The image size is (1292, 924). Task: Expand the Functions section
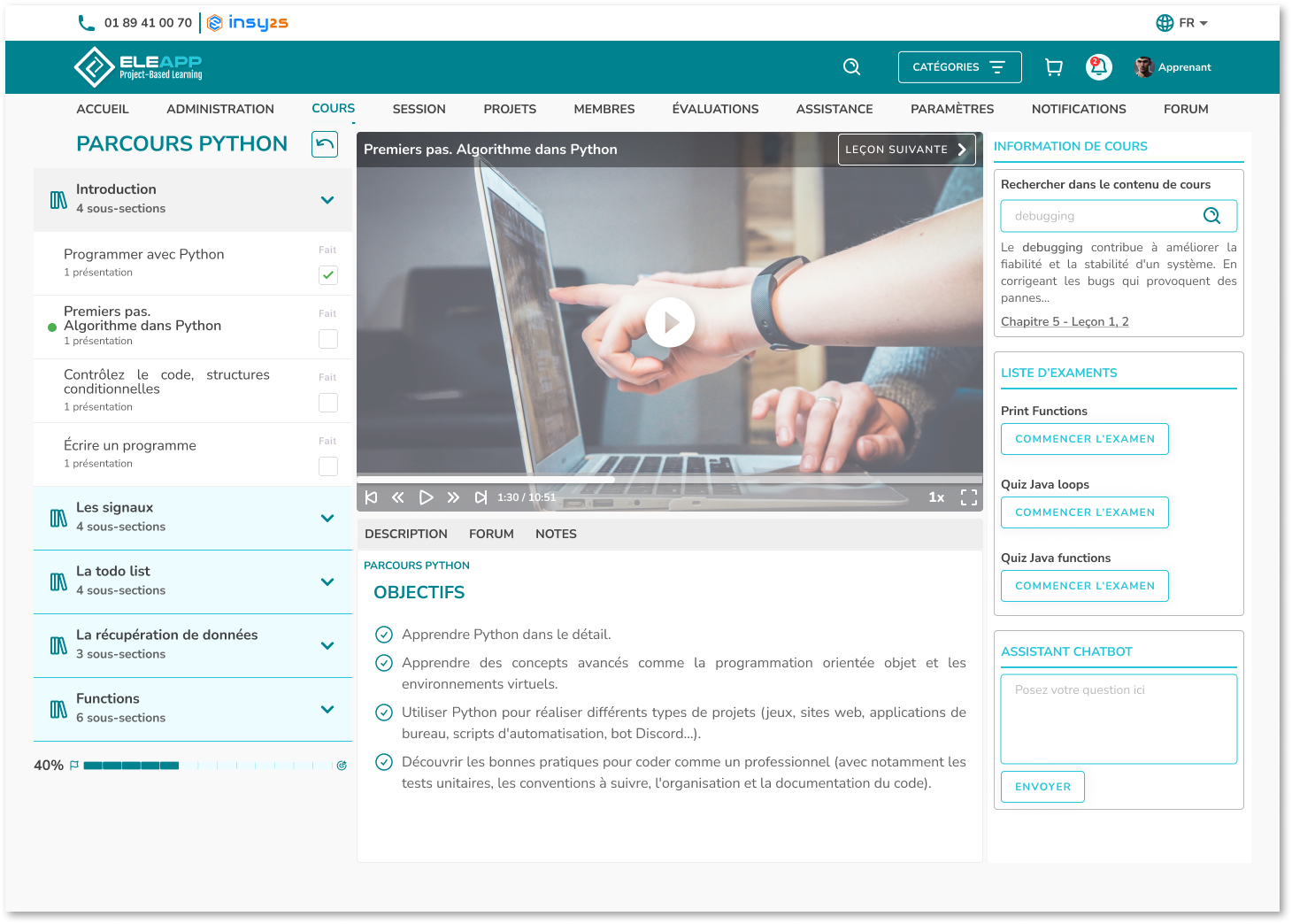pyautogui.click(x=327, y=710)
